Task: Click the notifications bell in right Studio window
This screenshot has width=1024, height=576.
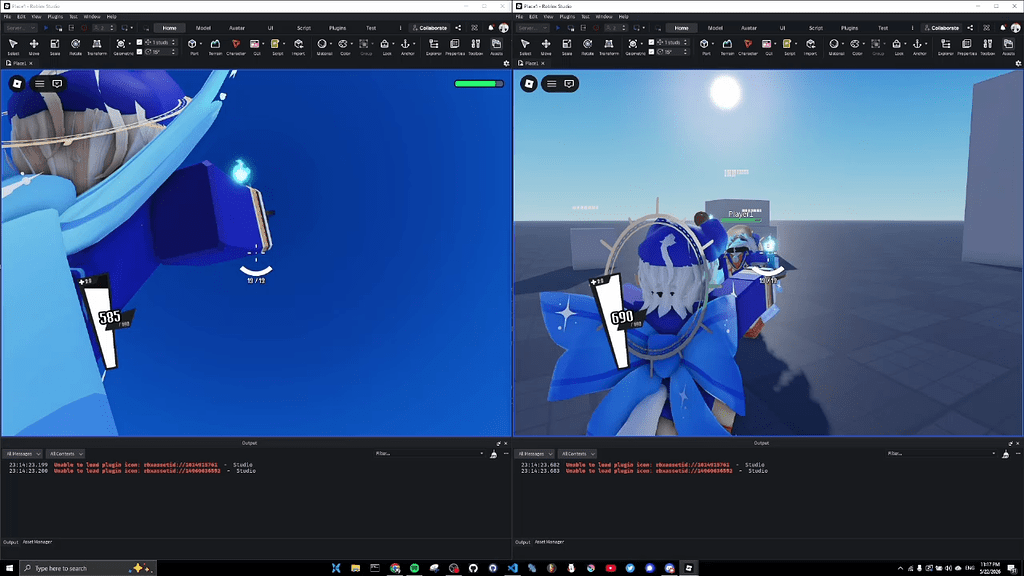Action: point(1003,28)
